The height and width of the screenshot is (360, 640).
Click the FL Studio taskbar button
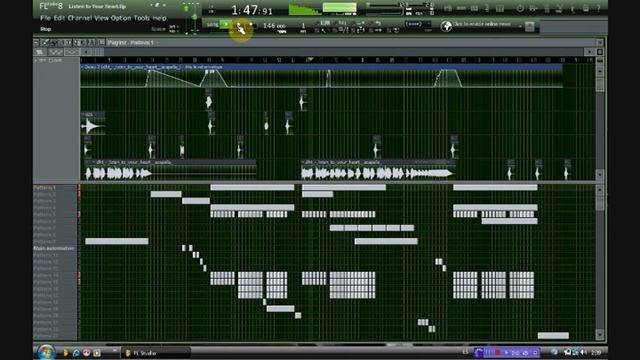[156, 353]
